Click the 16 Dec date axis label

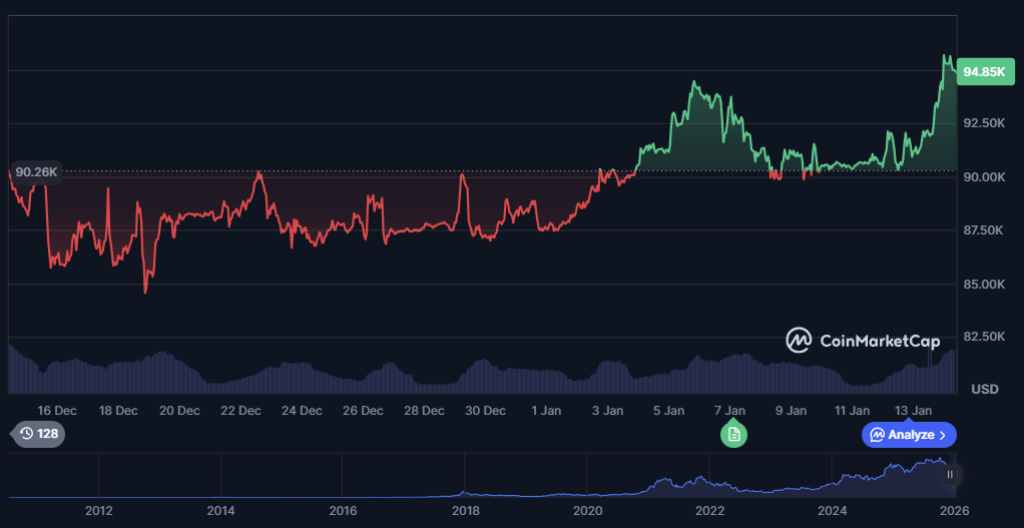click(57, 410)
